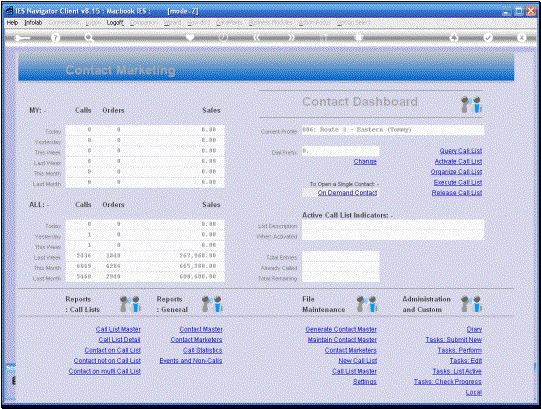Open On Demand Contact link
Viewport: 541px width, 409px height.
click(x=347, y=193)
